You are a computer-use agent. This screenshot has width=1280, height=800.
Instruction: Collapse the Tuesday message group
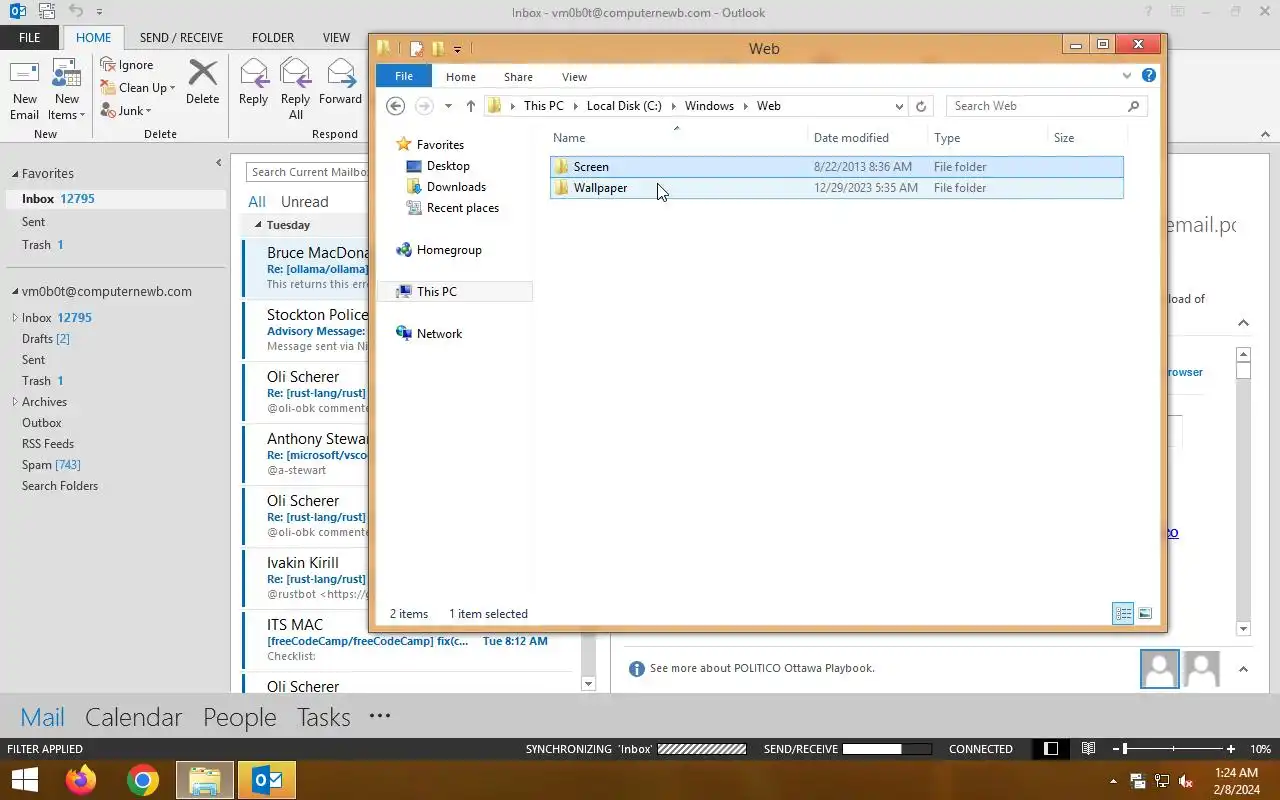click(258, 225)
